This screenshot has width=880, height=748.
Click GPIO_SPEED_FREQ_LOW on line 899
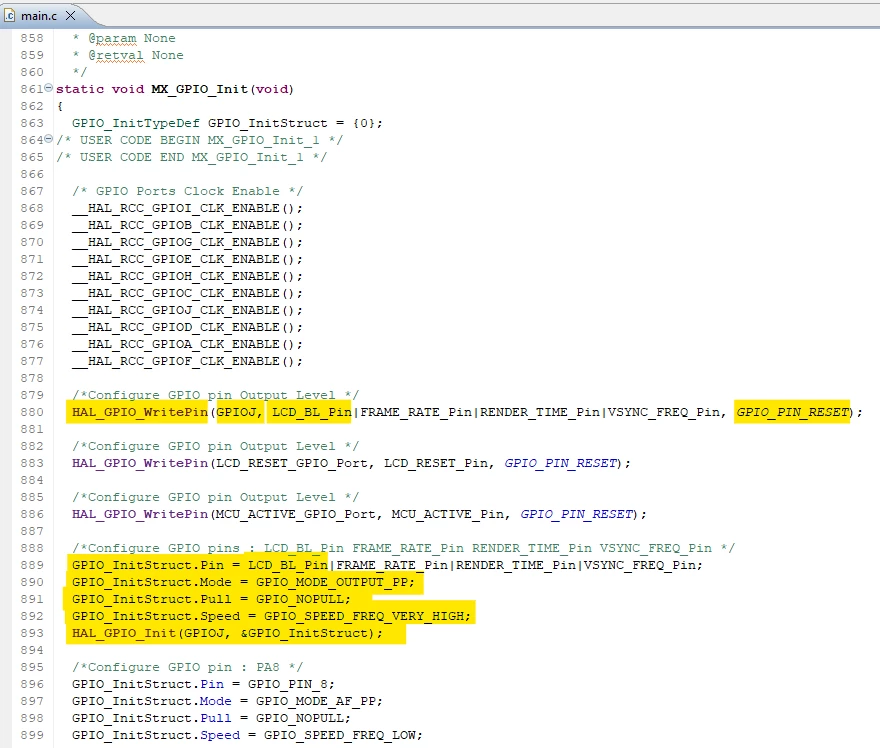(x=340, y=735)
